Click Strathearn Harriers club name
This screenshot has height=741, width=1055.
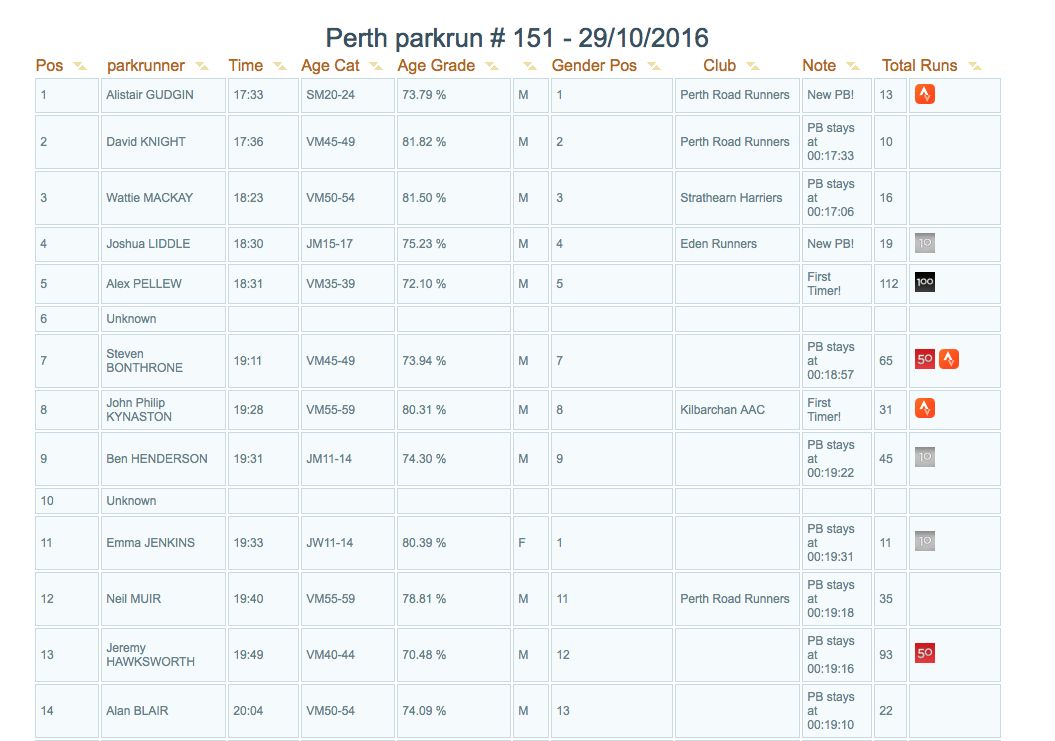coord(731,198)
